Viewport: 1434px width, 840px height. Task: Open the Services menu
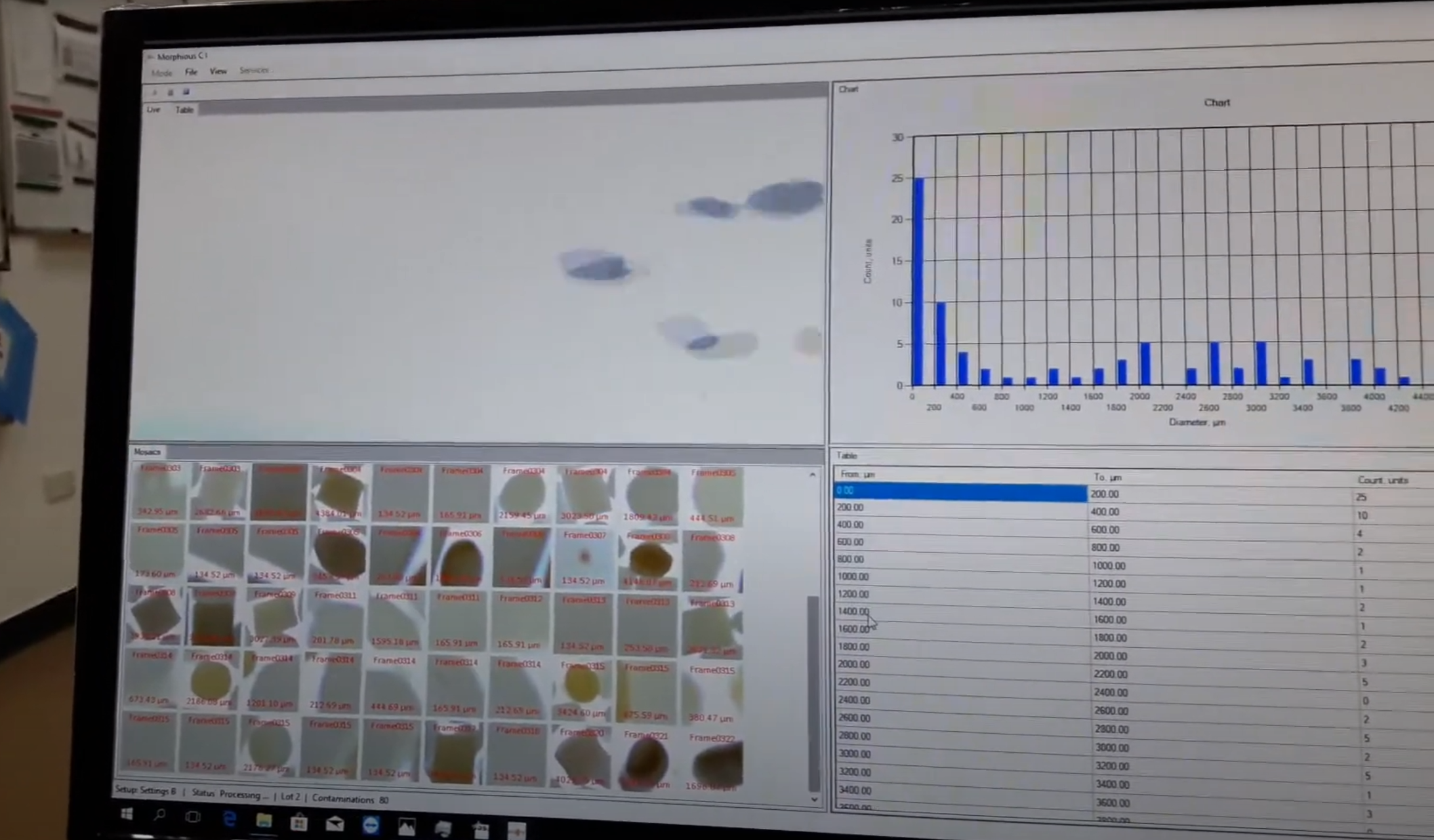point(254,70)
